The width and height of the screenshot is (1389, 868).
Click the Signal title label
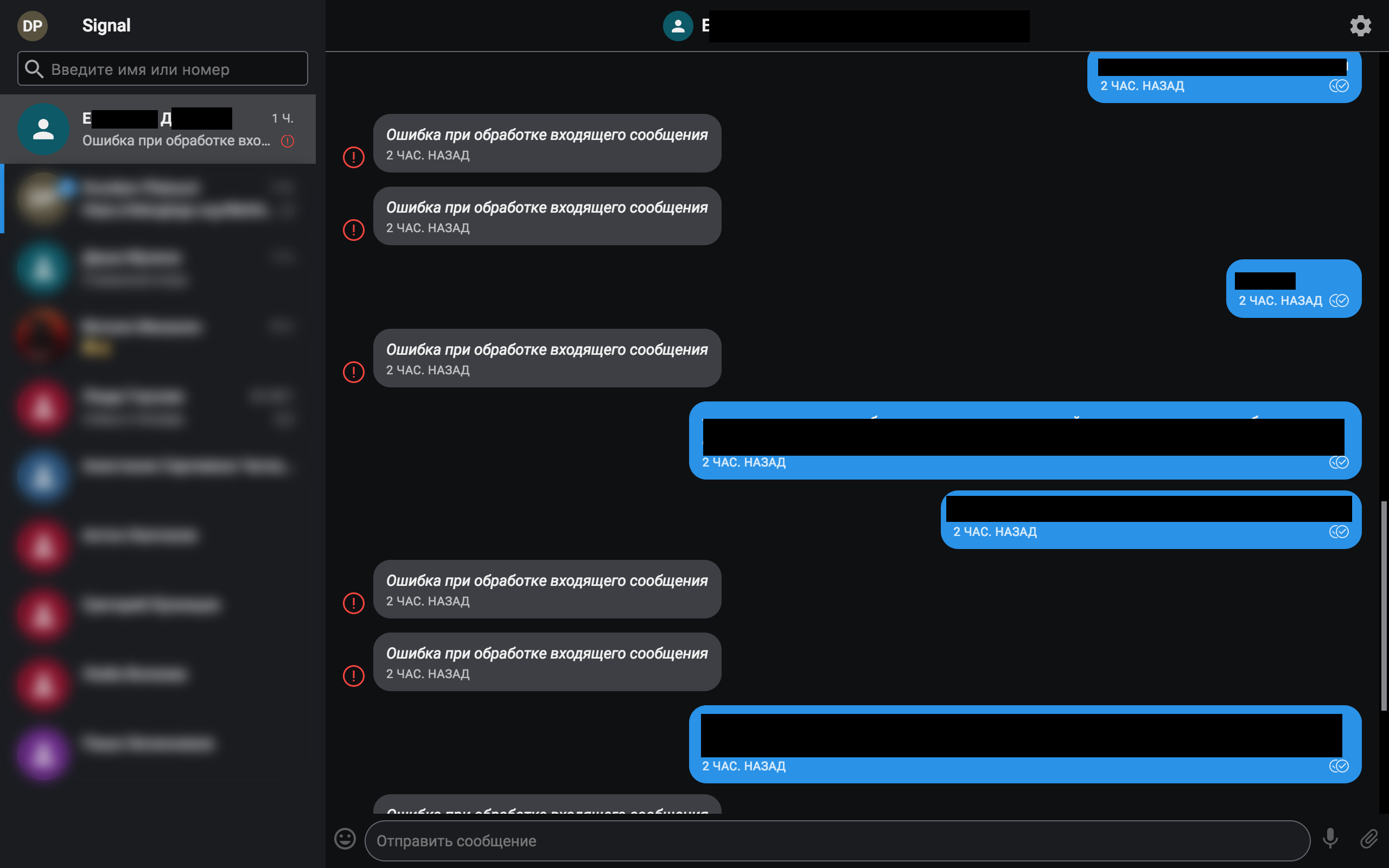click(106, 25)
